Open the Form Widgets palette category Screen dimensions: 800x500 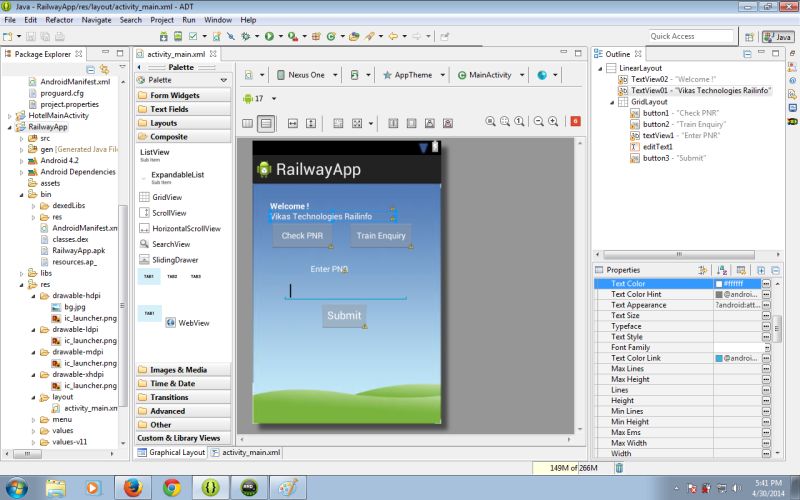[x=183, y=95]
